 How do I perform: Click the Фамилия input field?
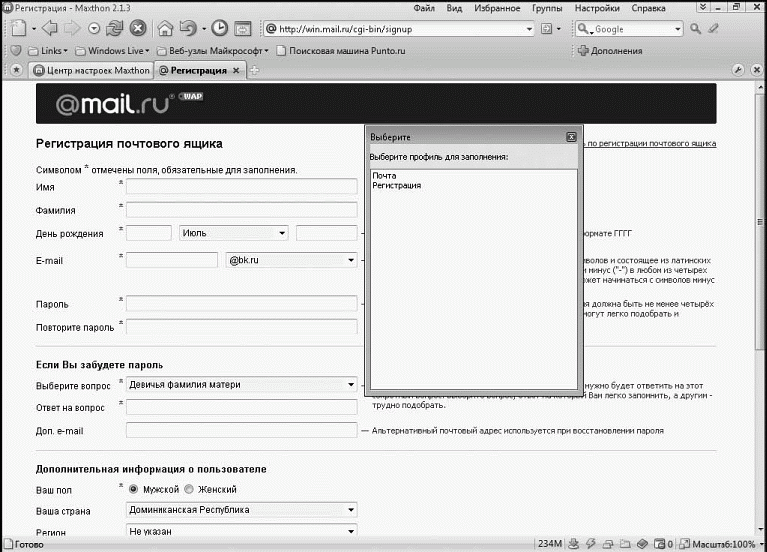[242, 209]
